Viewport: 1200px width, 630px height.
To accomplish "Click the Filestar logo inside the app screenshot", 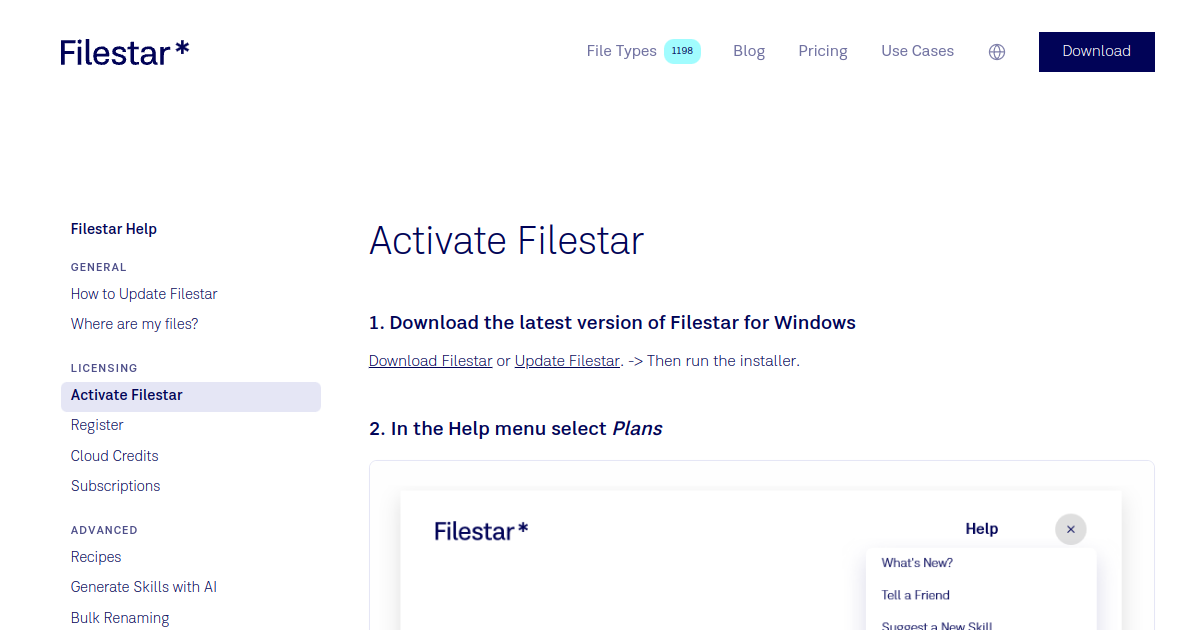I will pyautogui.click(x=481, y=531).
